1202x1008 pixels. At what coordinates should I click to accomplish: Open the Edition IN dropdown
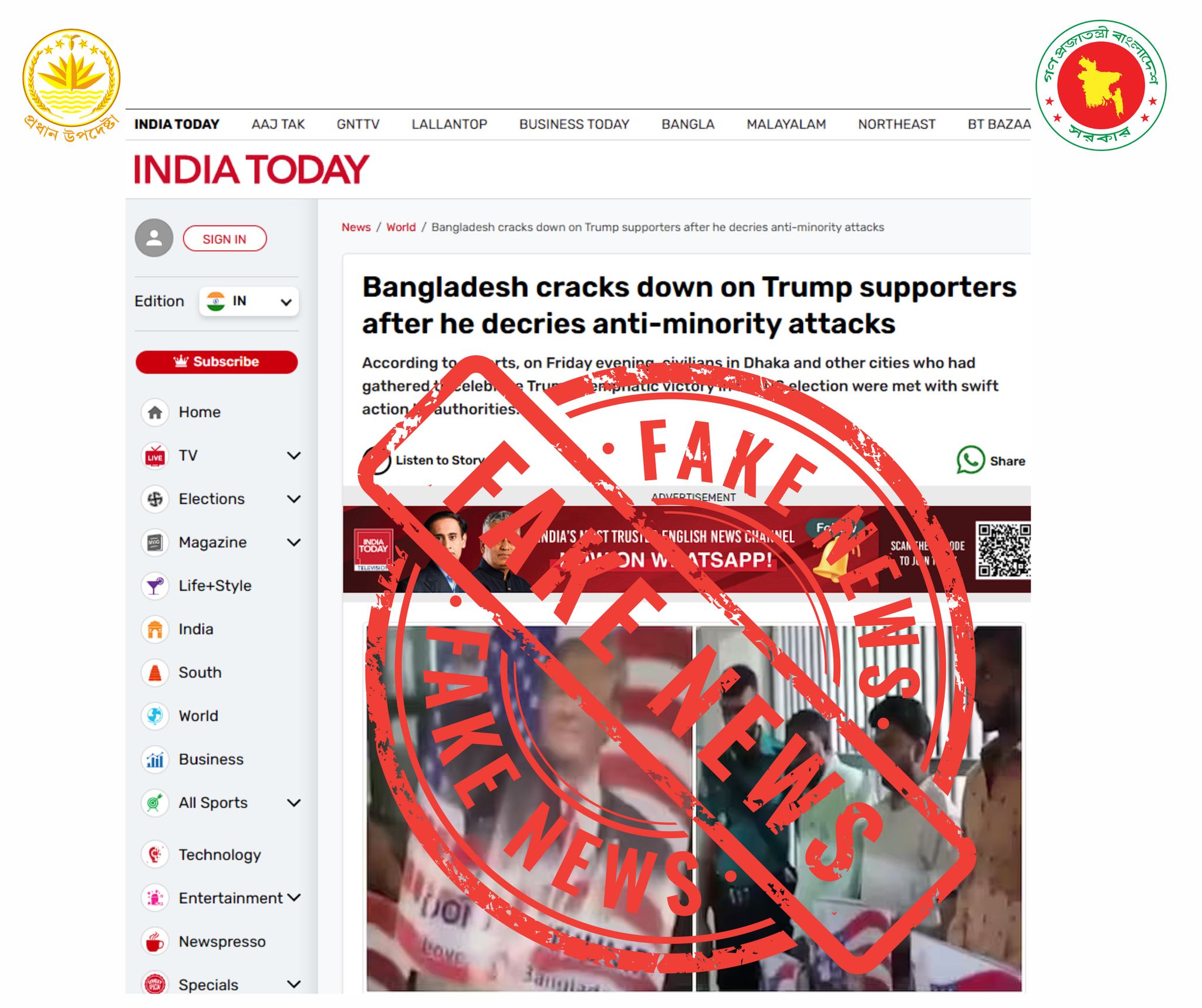pos(249,302)
